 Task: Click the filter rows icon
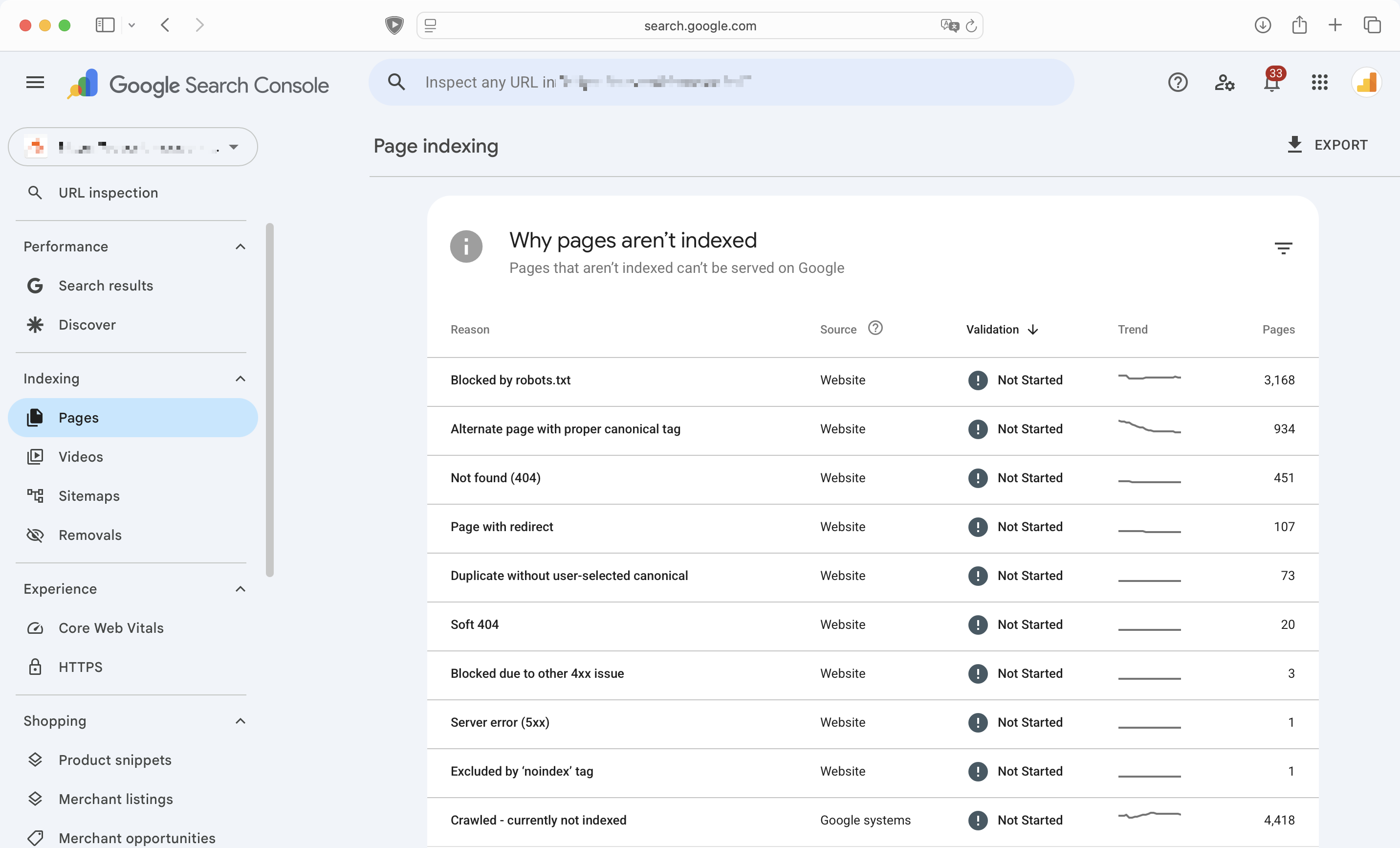tap(1283, 248)
